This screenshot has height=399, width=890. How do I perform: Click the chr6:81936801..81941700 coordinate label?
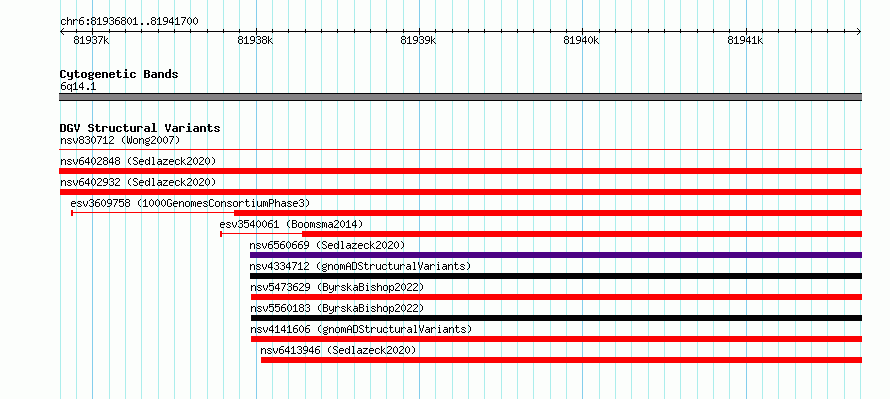(129, 21)
